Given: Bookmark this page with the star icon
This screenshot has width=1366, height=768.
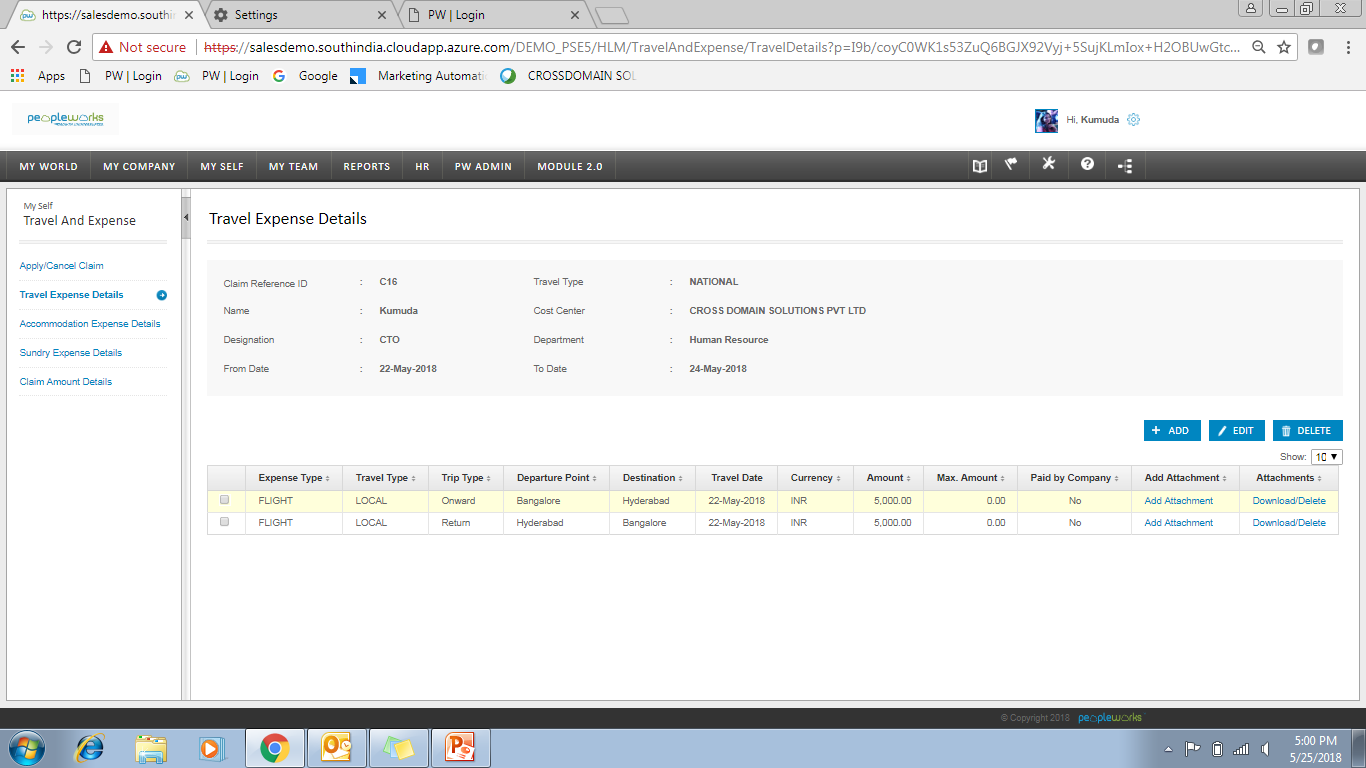Looking at the screenshot, I should tap(1284, 47).
